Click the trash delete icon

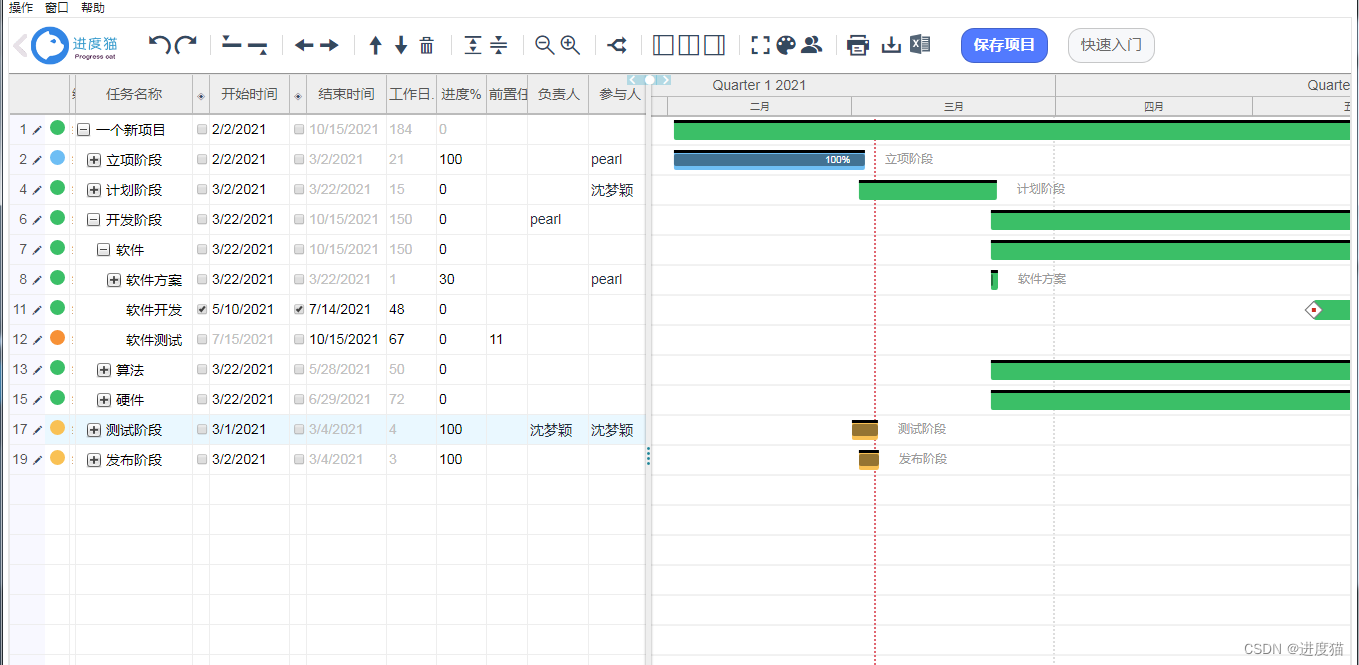427,45
